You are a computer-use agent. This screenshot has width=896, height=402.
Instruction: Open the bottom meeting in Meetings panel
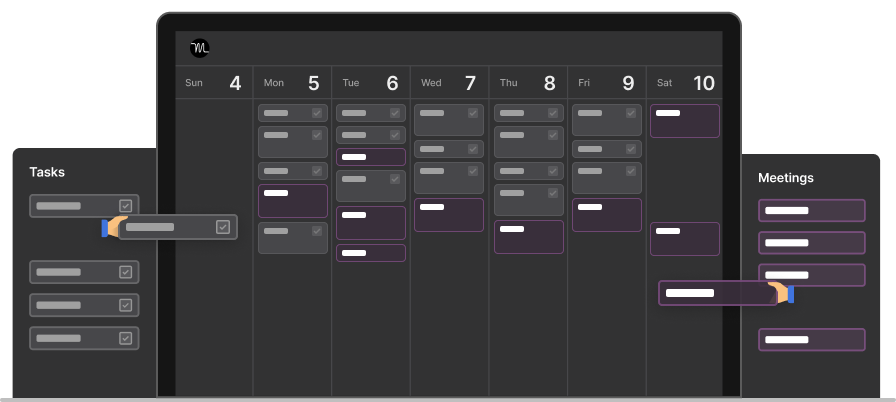coord(811,340)
